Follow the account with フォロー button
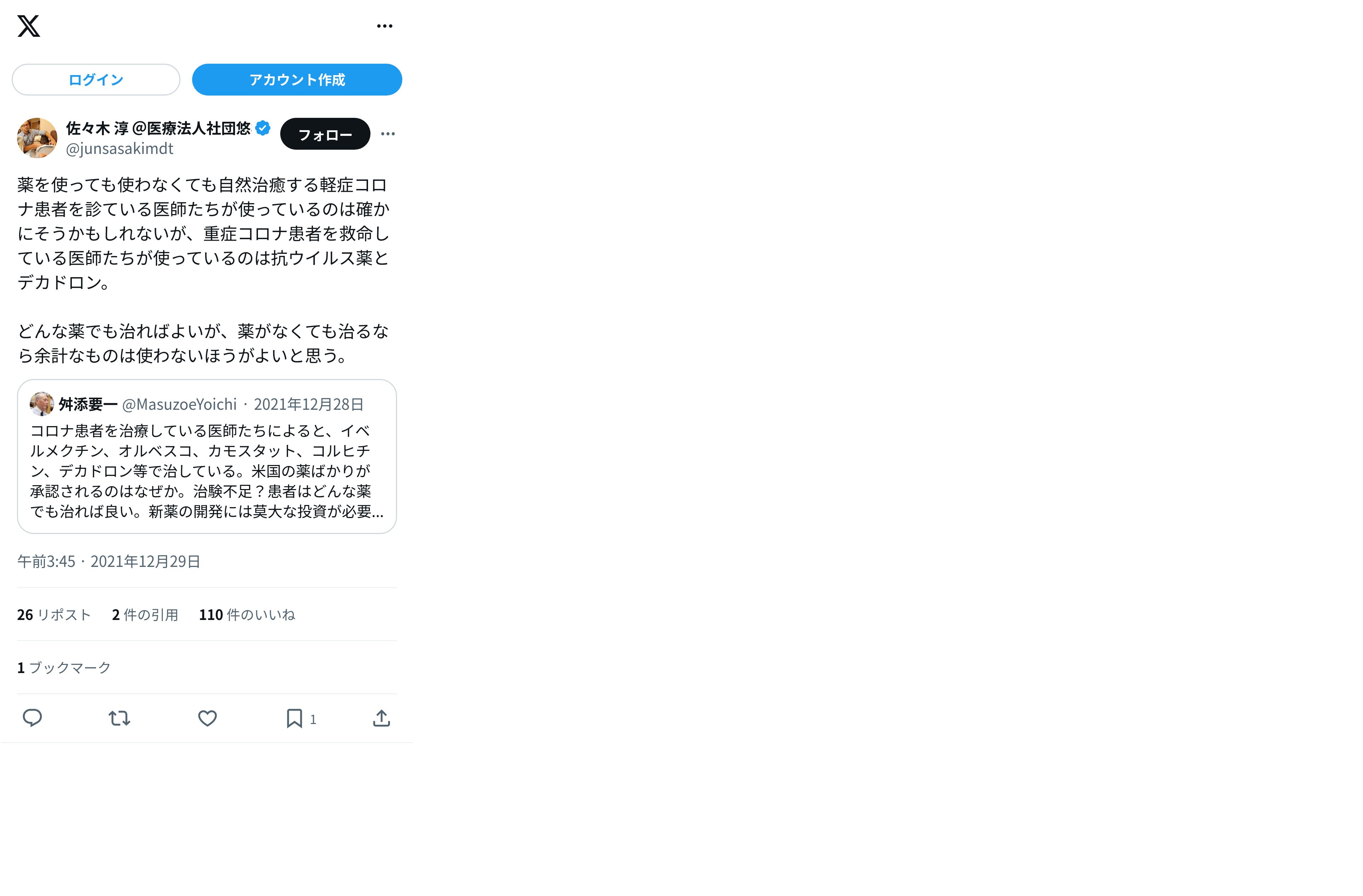The image size is (1363, 896). [x=325, y=134]
